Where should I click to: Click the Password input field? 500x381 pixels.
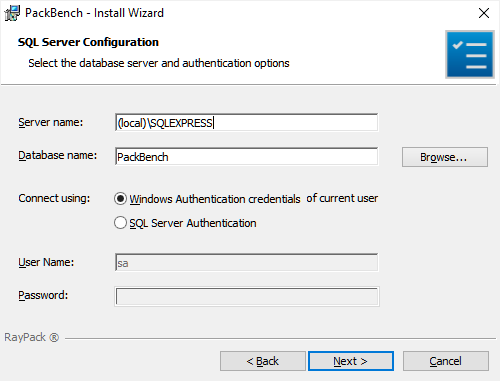pos(246,296)
